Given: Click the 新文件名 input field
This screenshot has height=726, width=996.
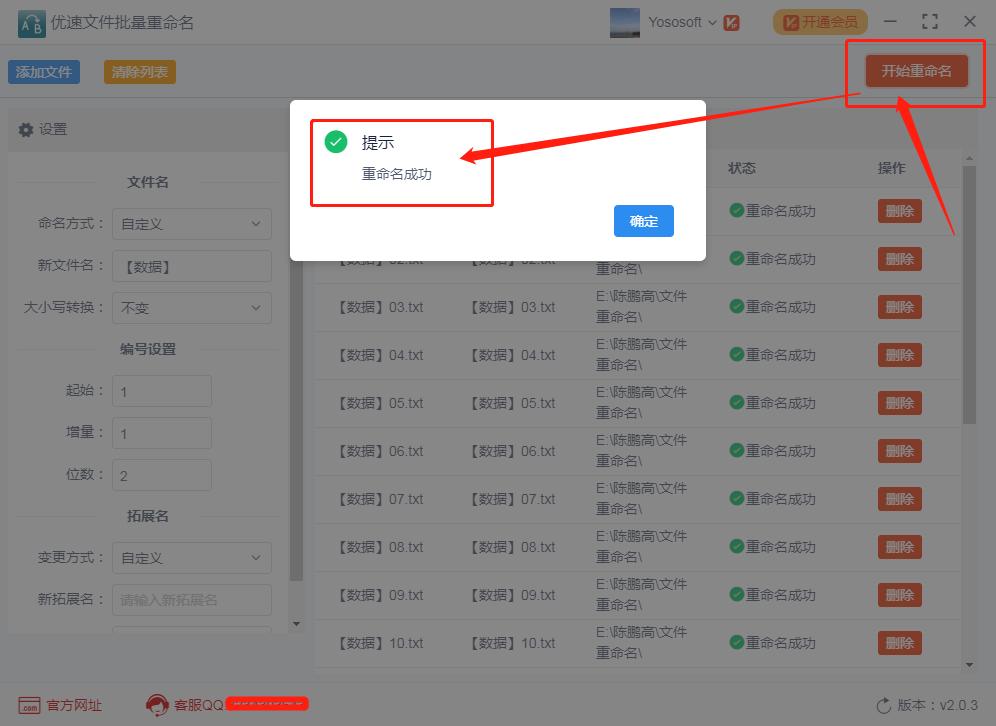Looking at the screenshot, I should (x=191, y=266).
